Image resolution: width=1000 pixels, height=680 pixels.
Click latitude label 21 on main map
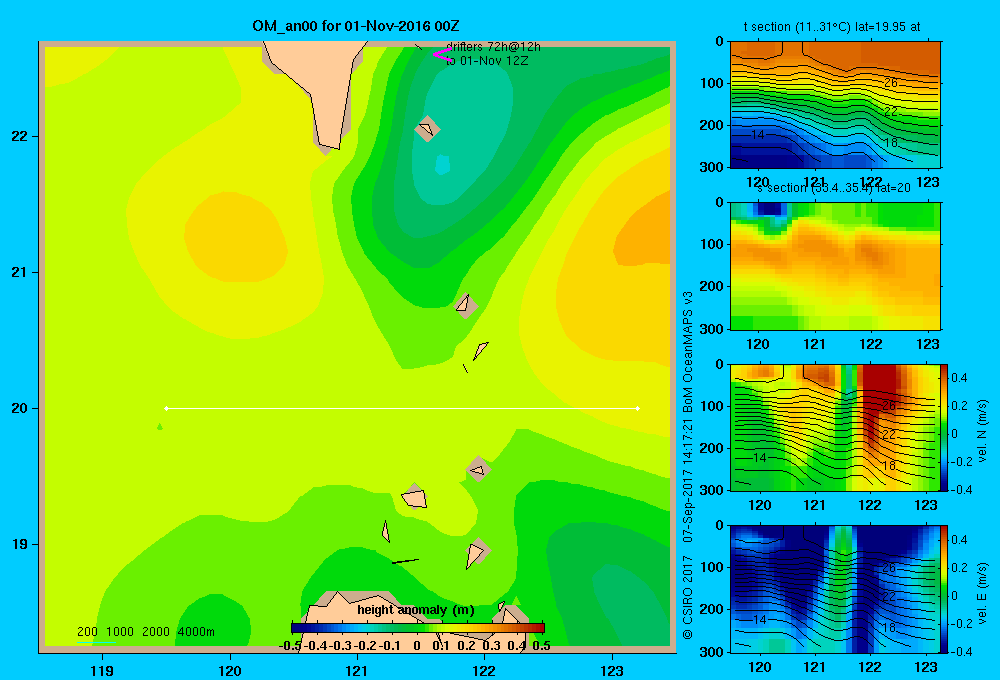[19, 272]
